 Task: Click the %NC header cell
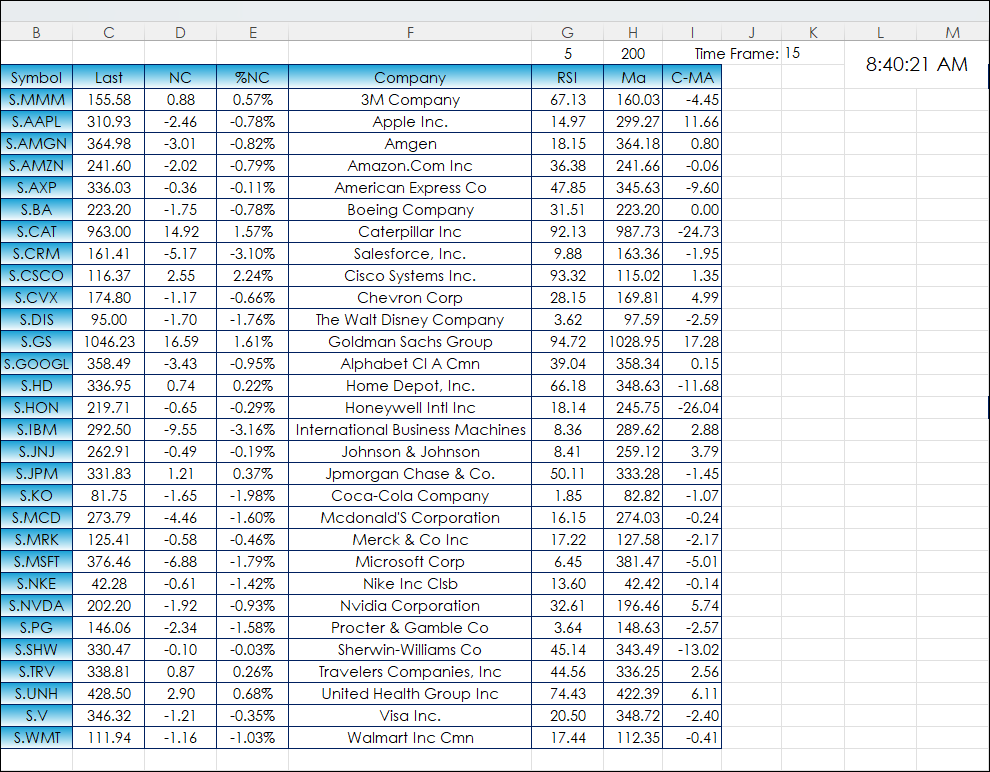(x=253, y=77)
